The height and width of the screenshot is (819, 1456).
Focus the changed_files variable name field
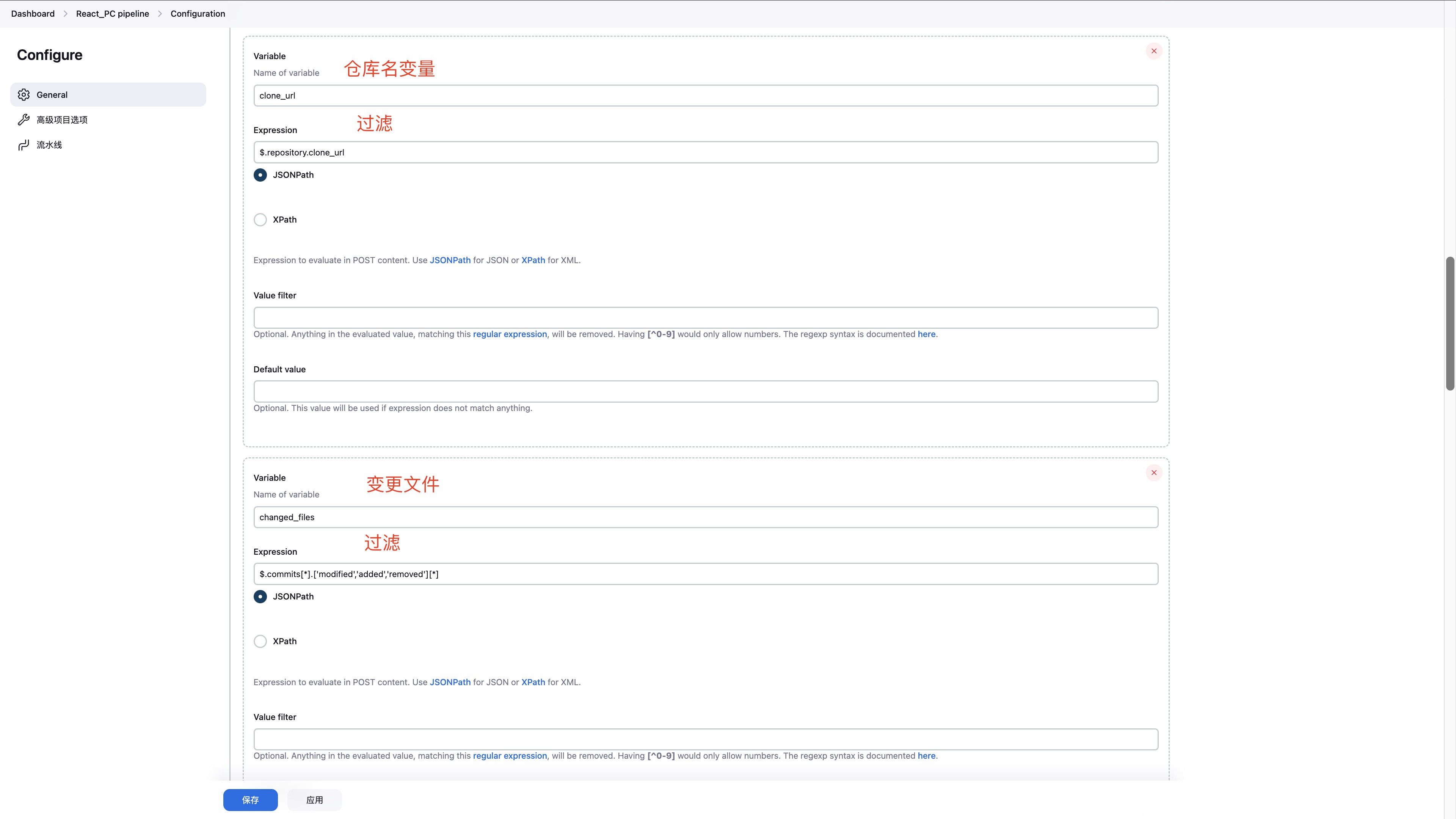point(705,517)
